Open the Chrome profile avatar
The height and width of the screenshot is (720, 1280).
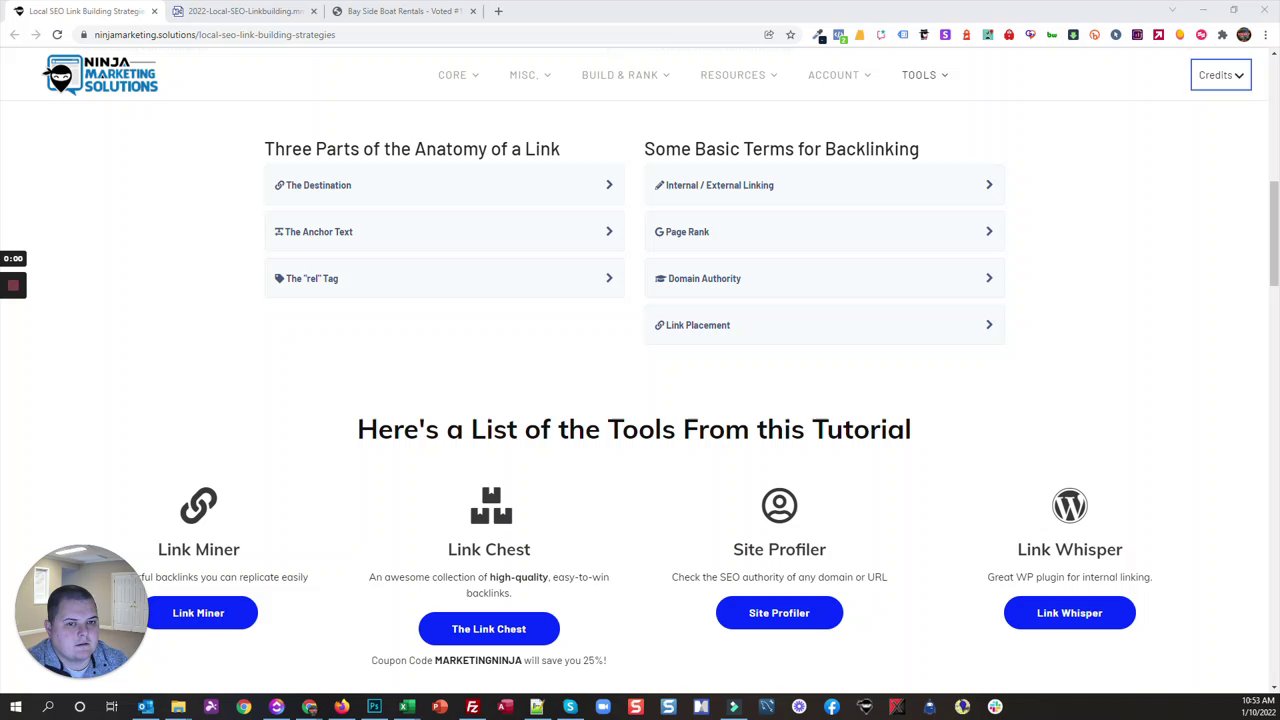tap(1244, 35)
